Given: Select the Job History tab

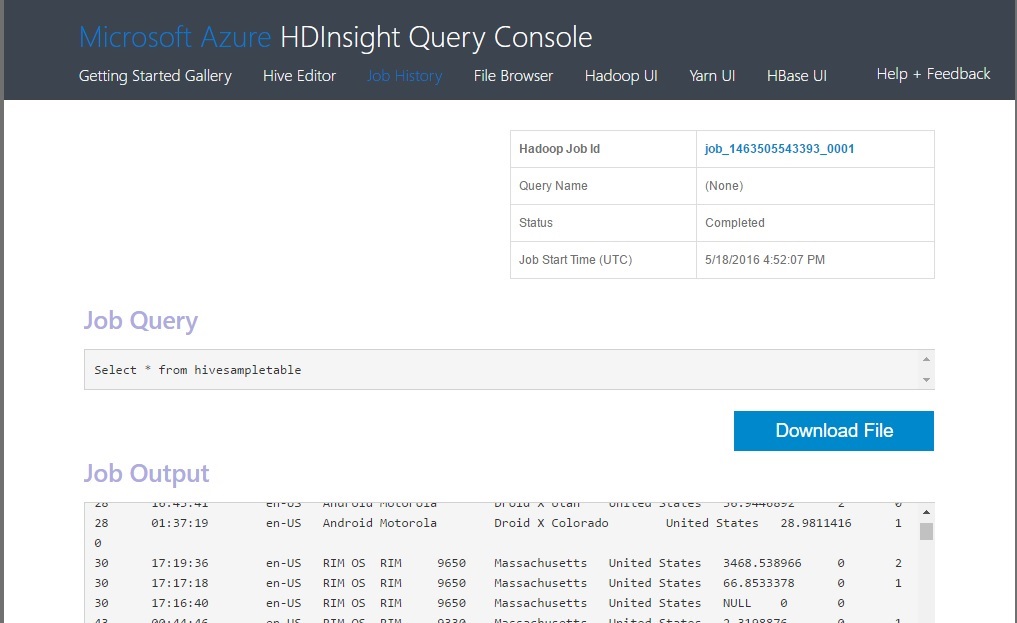Looking at the screenshot, I should pyautogui.click(x=404, y=76).
